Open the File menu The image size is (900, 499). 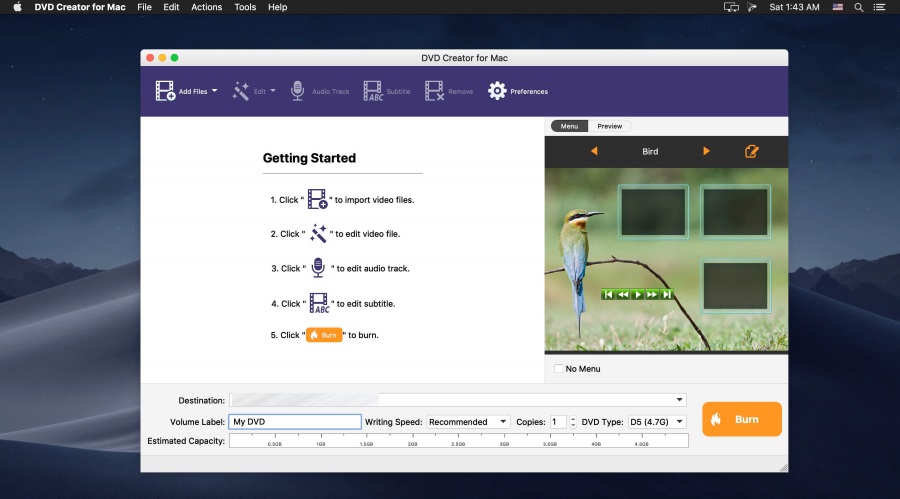[x=144, y=7]
